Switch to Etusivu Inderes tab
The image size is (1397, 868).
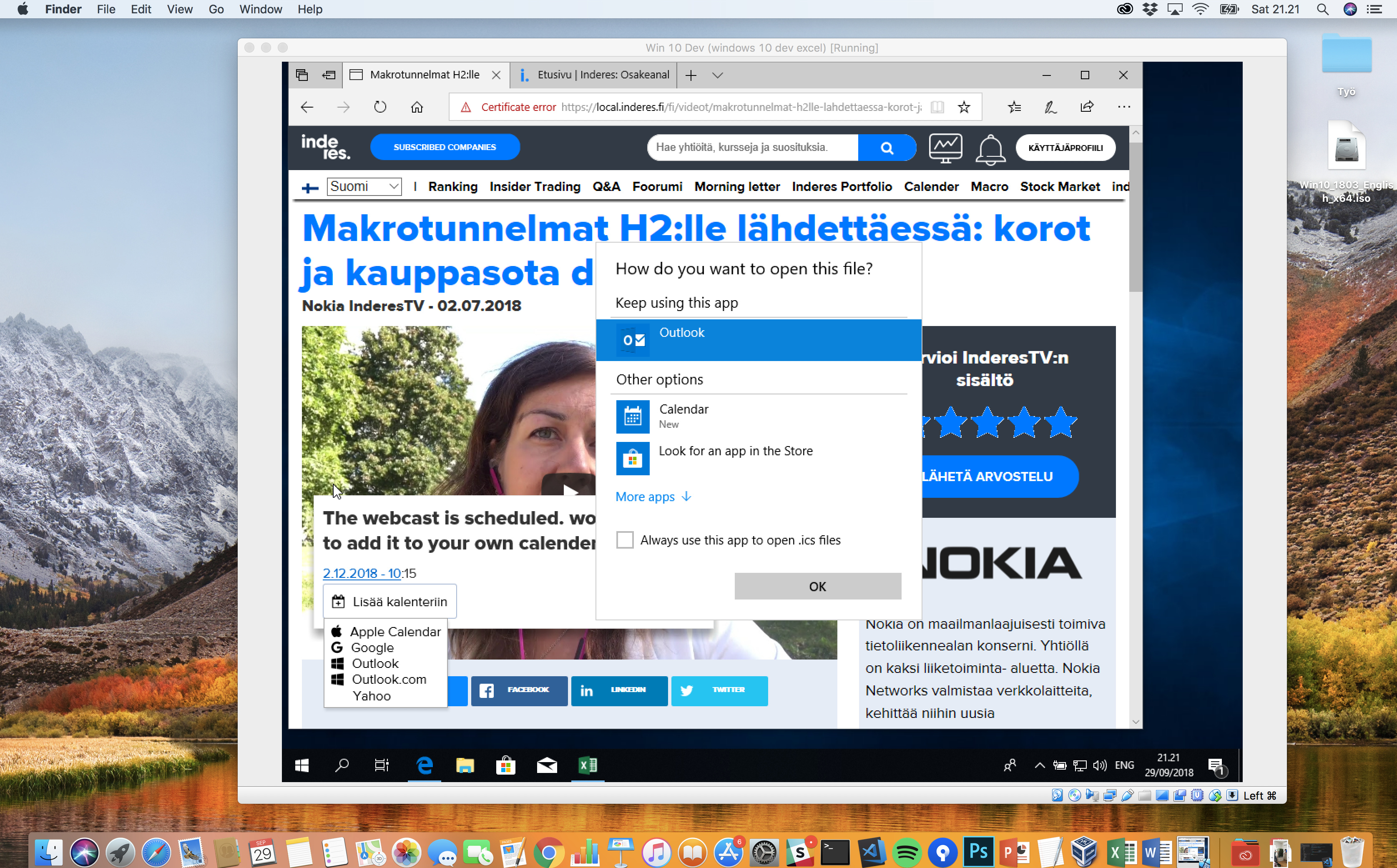pos(594,75)
